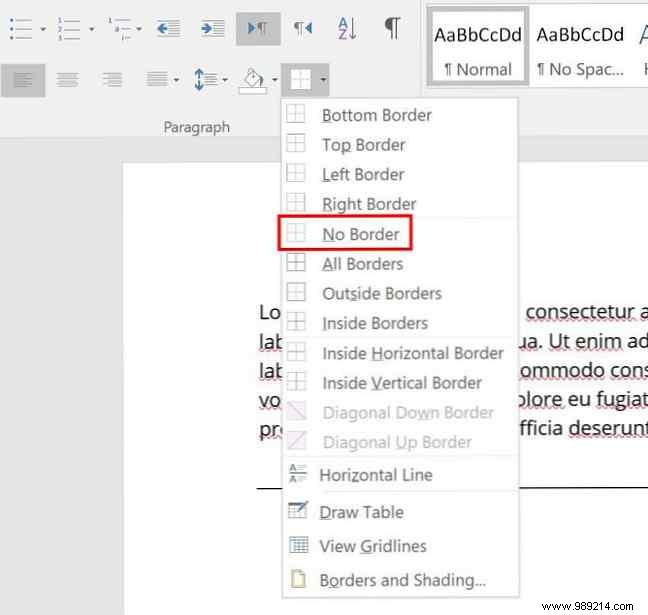Click the Outside Borders icon
Screen dimensions: 648x615
(x=295, y=292)
